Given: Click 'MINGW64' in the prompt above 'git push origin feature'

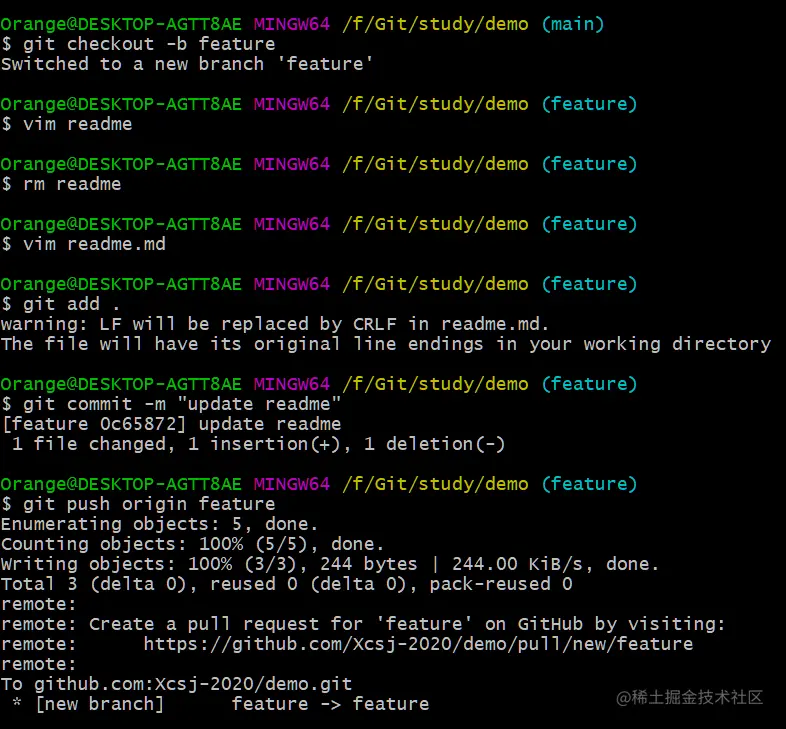Looking at the screenshot, I should 292,484.
